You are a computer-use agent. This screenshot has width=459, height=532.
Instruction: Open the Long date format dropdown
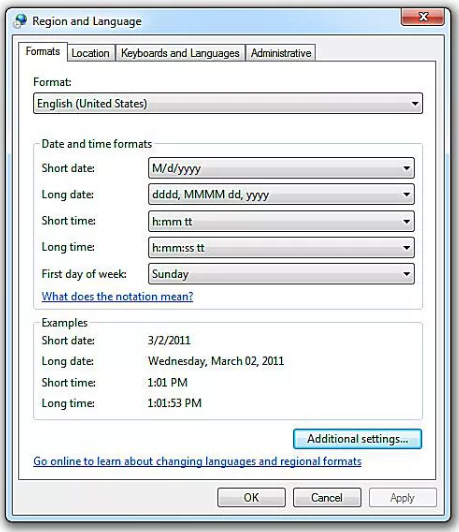pyautogui.click(x=281, y=194)
